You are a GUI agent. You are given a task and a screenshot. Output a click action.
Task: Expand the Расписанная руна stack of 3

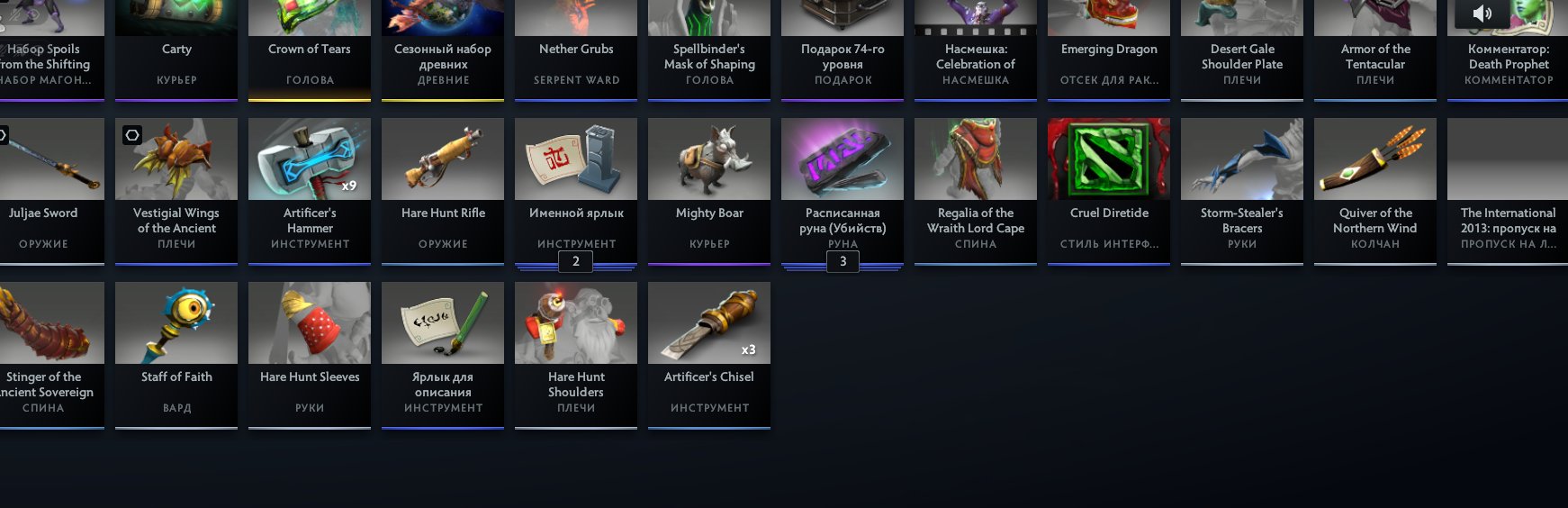[x=843, y=261]
